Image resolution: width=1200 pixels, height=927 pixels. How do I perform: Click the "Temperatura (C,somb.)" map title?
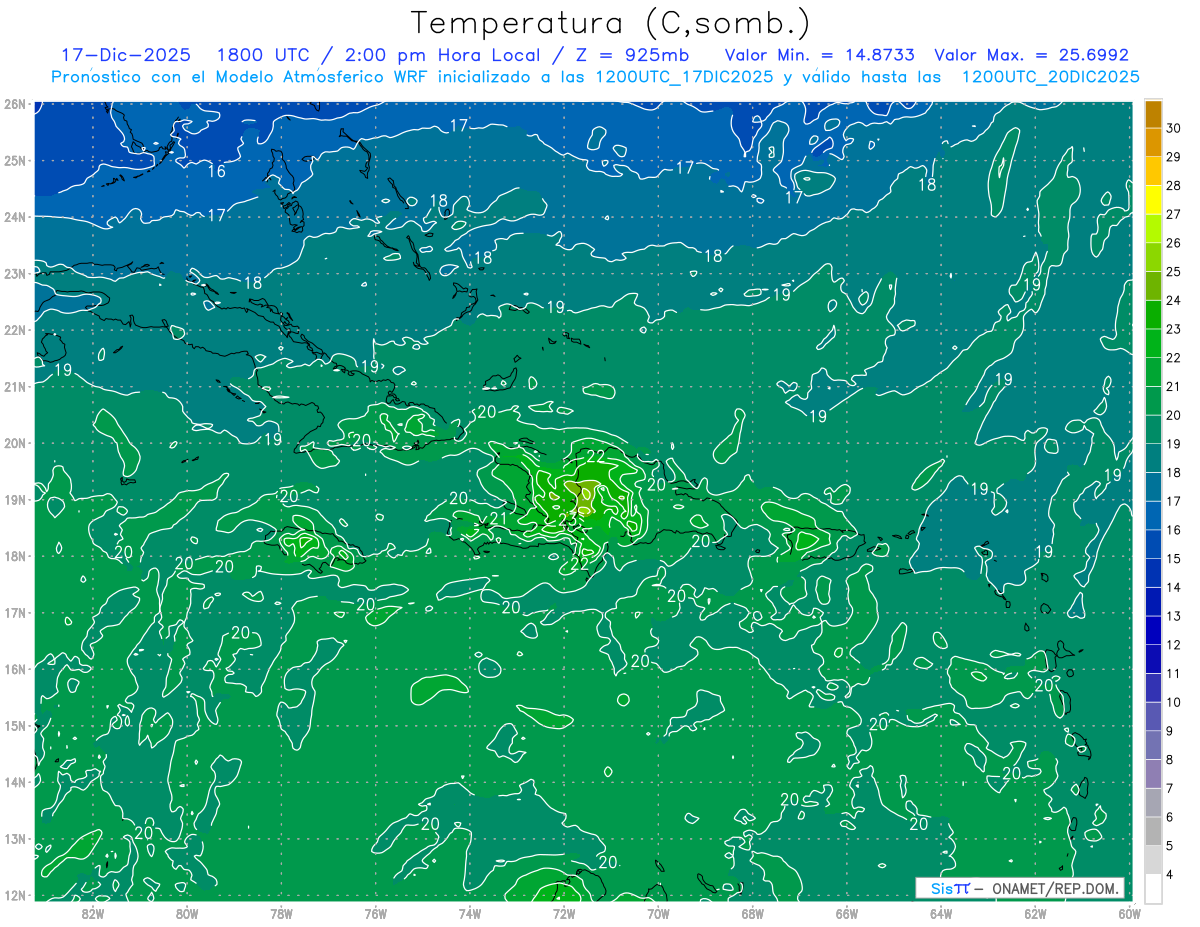click(x=611, y=23)
